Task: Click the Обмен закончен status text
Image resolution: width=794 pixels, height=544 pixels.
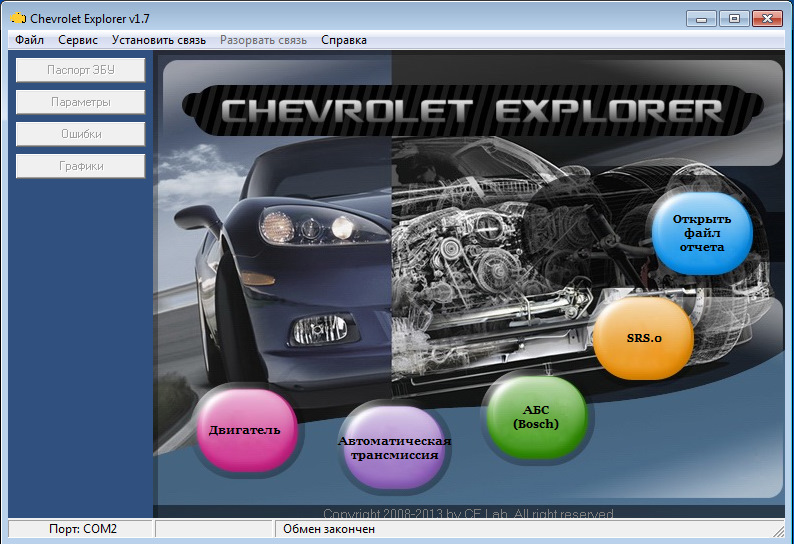Action: [329, 529]
